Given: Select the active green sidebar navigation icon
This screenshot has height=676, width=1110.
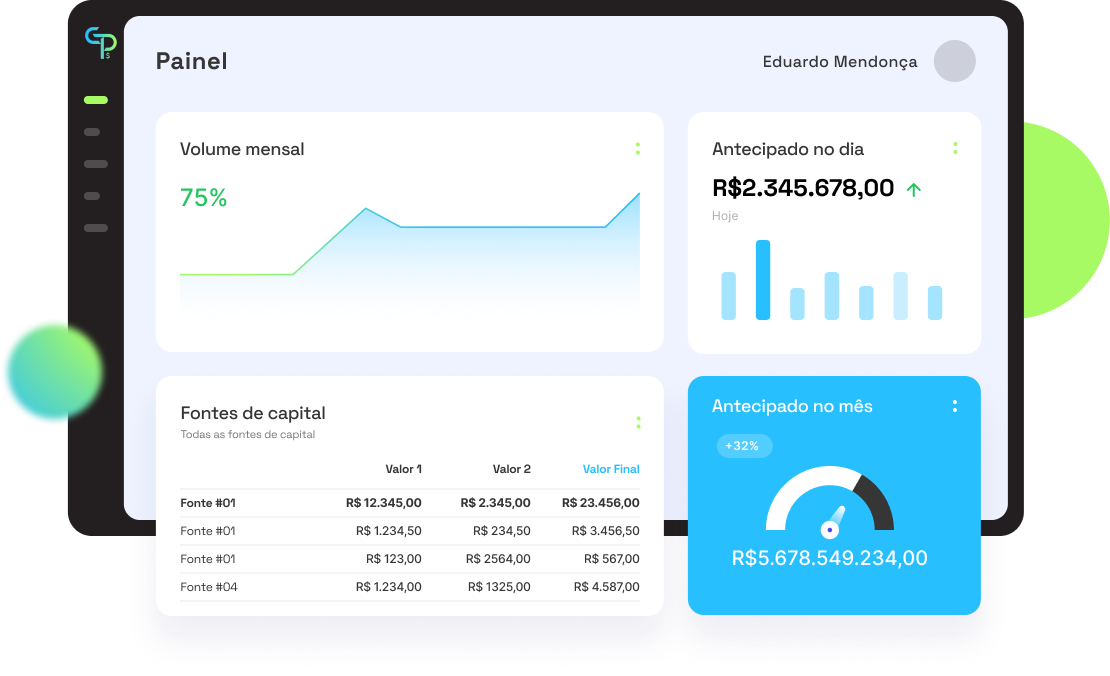Looking at the screenshot, I should tap(95, 99).
